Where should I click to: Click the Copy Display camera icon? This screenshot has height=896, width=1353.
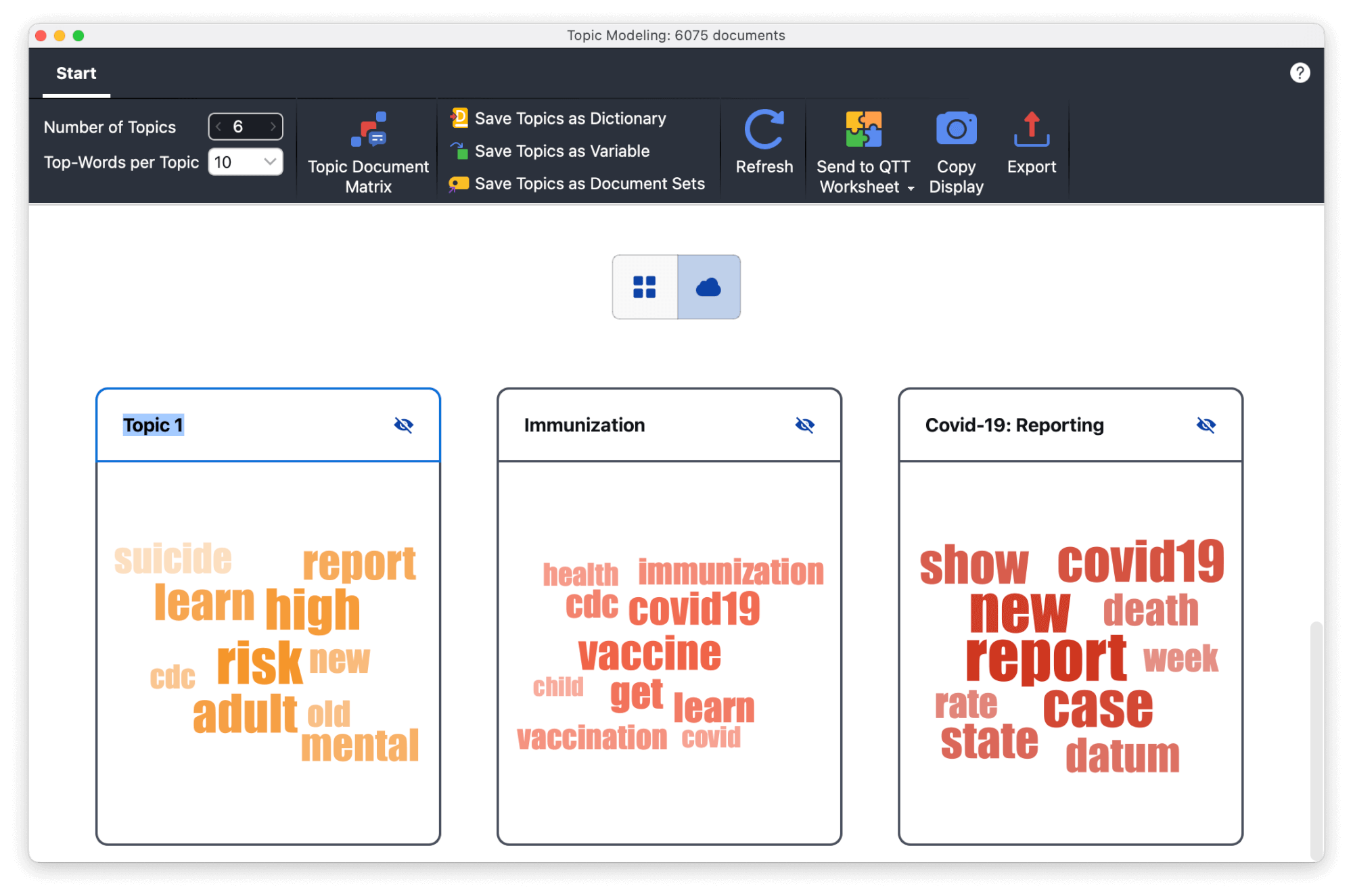tap(955, 129)
